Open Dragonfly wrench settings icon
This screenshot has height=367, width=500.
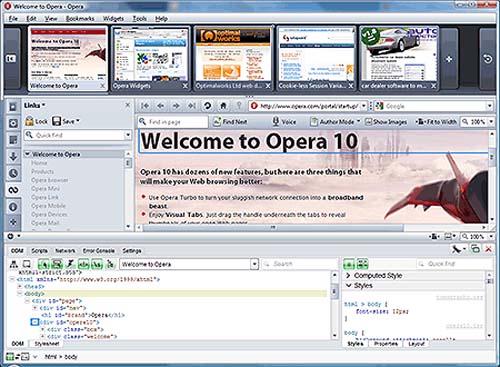pos(458,249)
